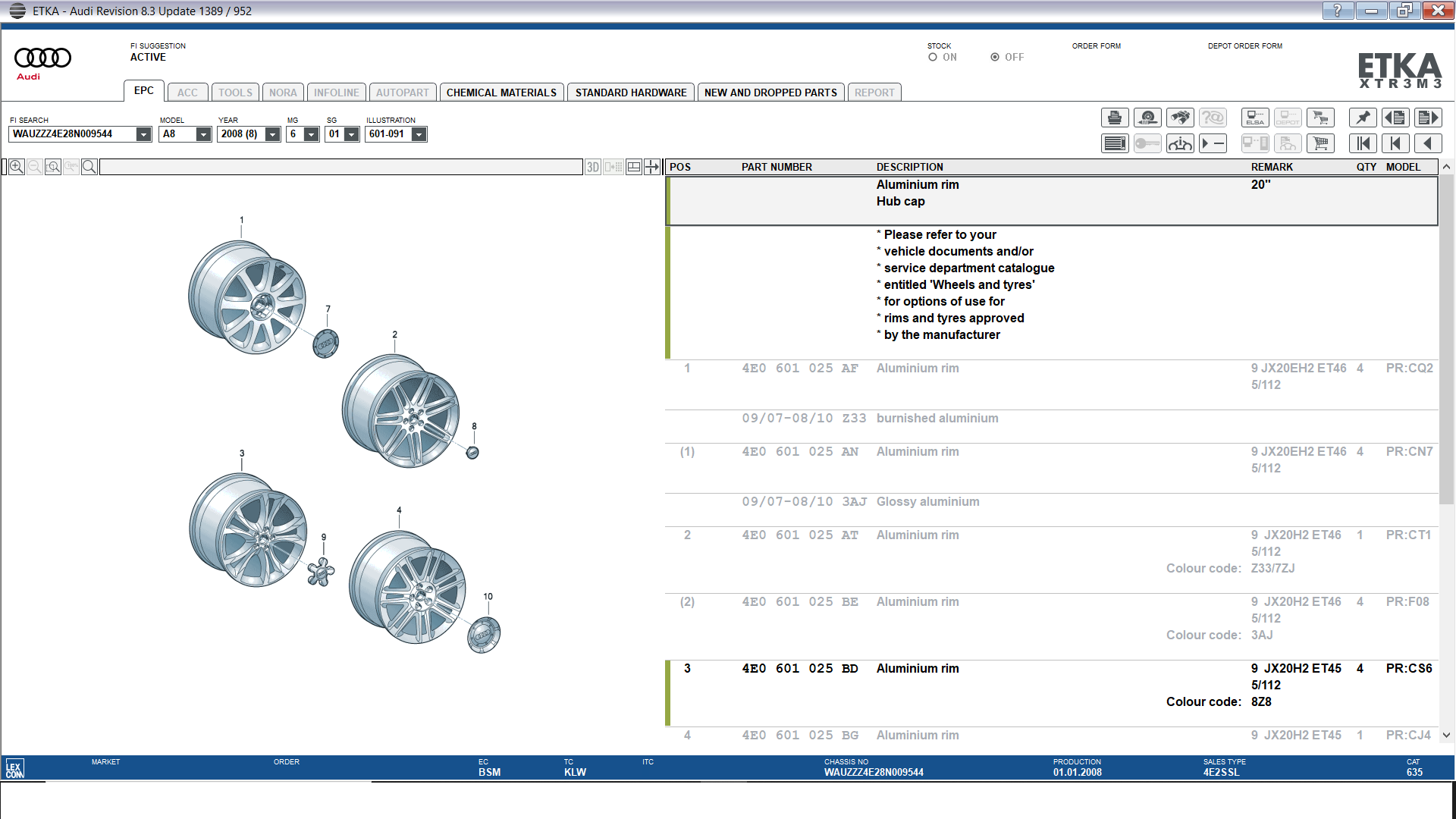Zoom in on the illustration
The width and height of the screenshot is (1456, 819).
pyautogui.click(x=16, y=167)
